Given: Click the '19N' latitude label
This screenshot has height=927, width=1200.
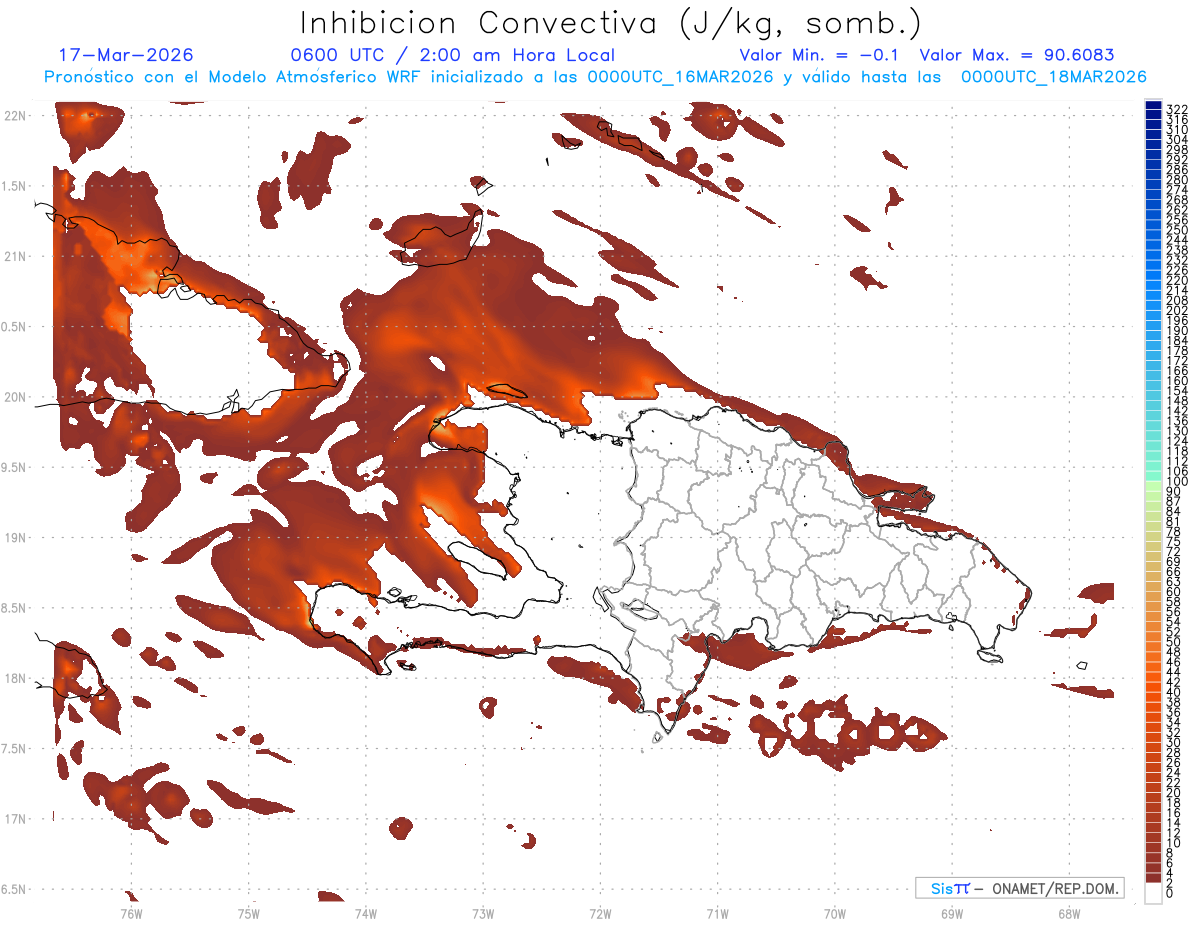Looking at the screenshot, I should coord(13,537).
